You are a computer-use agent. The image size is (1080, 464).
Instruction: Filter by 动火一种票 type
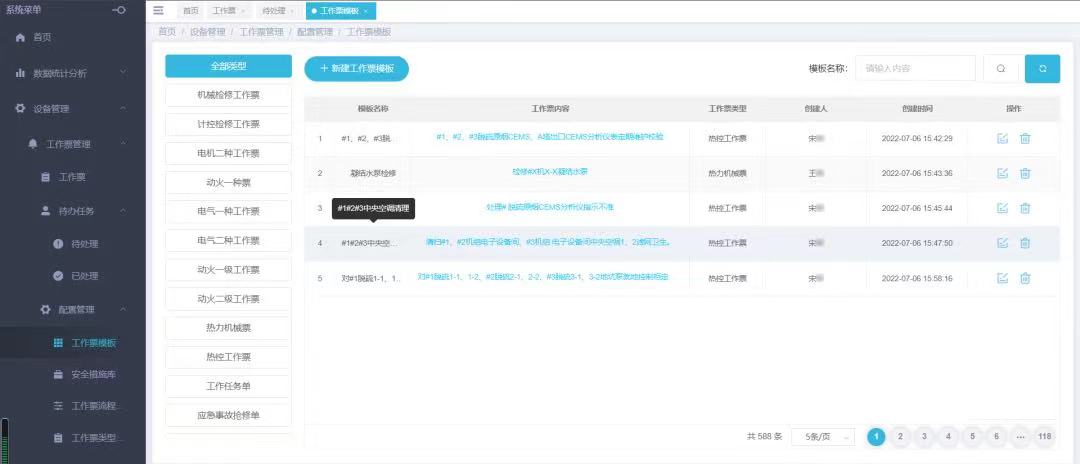click(227, 182)
